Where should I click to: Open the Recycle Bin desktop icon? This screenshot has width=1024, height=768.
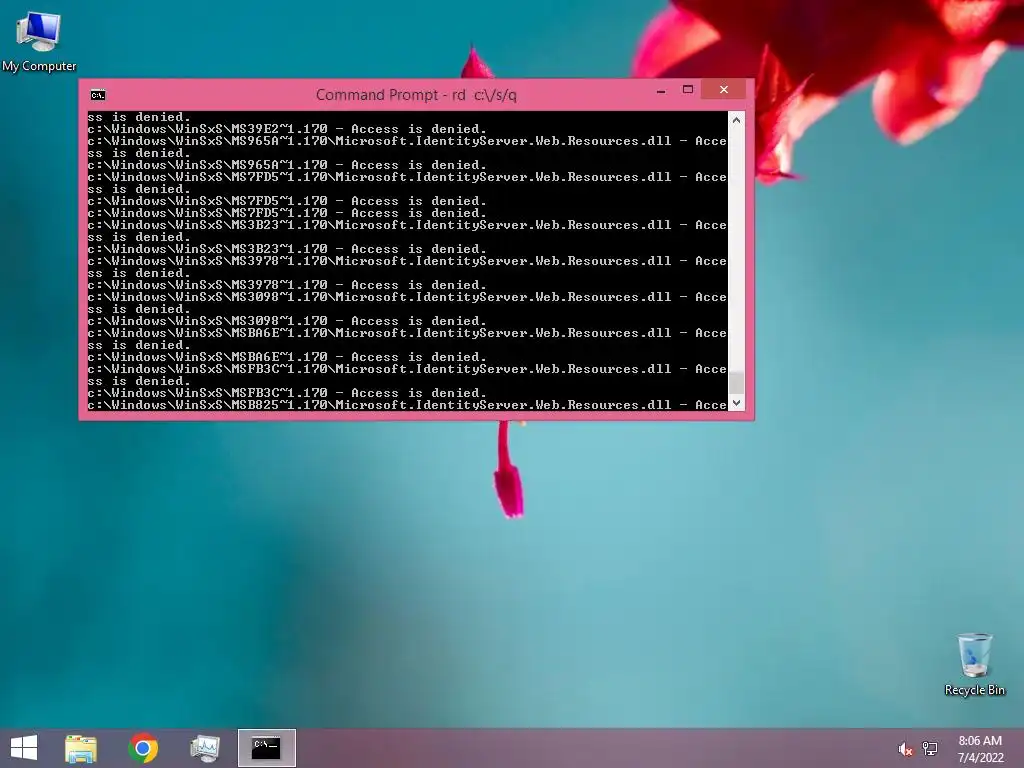pos(974,664)
